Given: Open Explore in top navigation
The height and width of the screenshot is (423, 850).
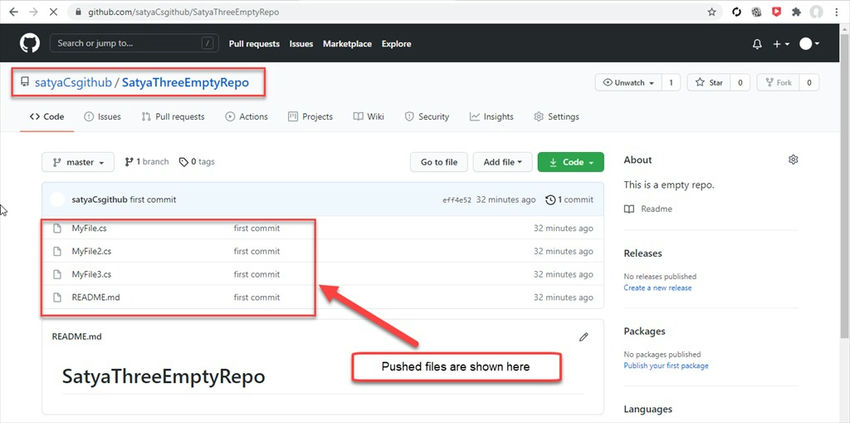Looking at the screenshot, I should [x=396, y=44].
